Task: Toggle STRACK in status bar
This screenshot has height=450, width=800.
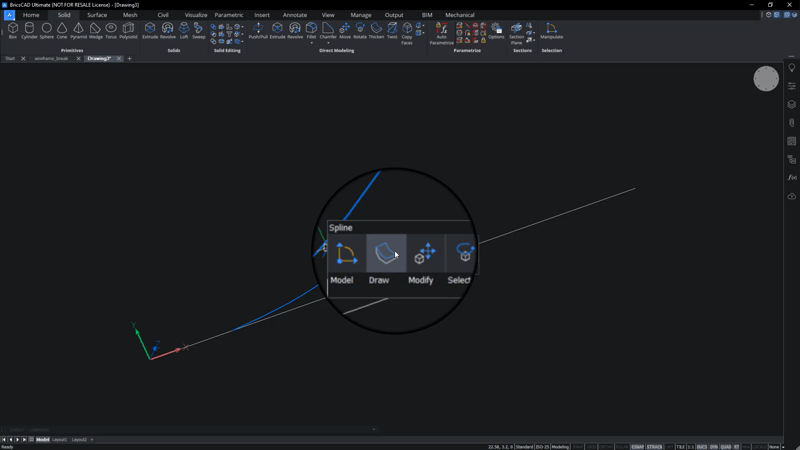Action: click(x=654, y=447)
